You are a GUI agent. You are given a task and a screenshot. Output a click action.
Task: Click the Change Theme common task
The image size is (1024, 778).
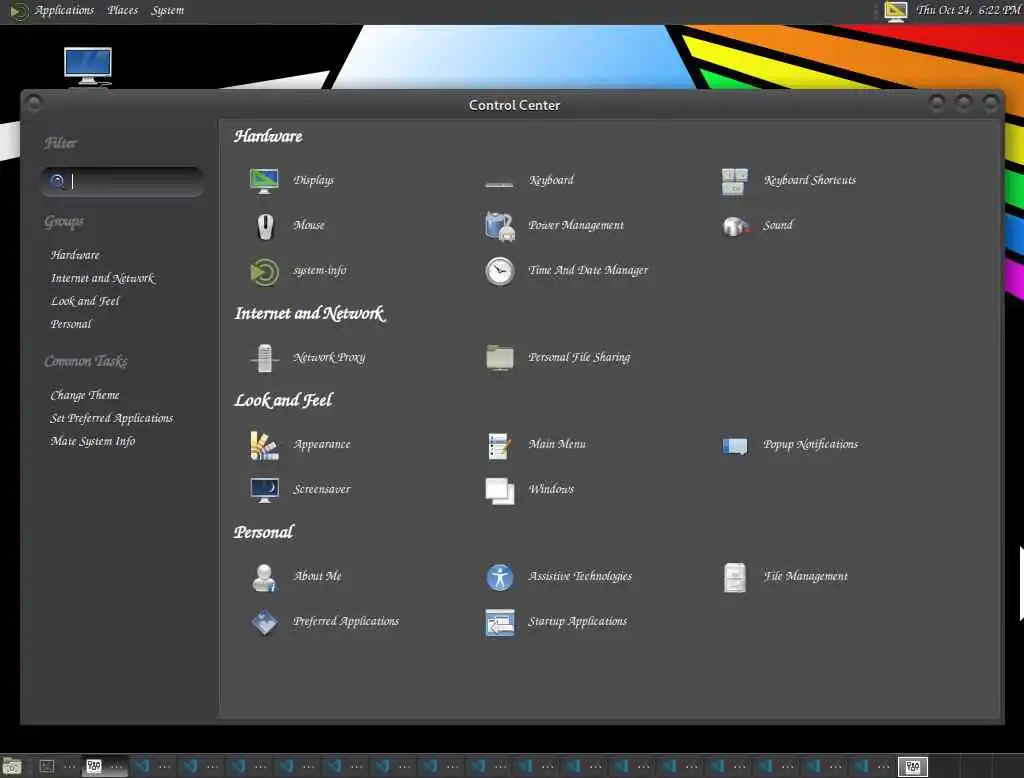(x=85, y=395)
